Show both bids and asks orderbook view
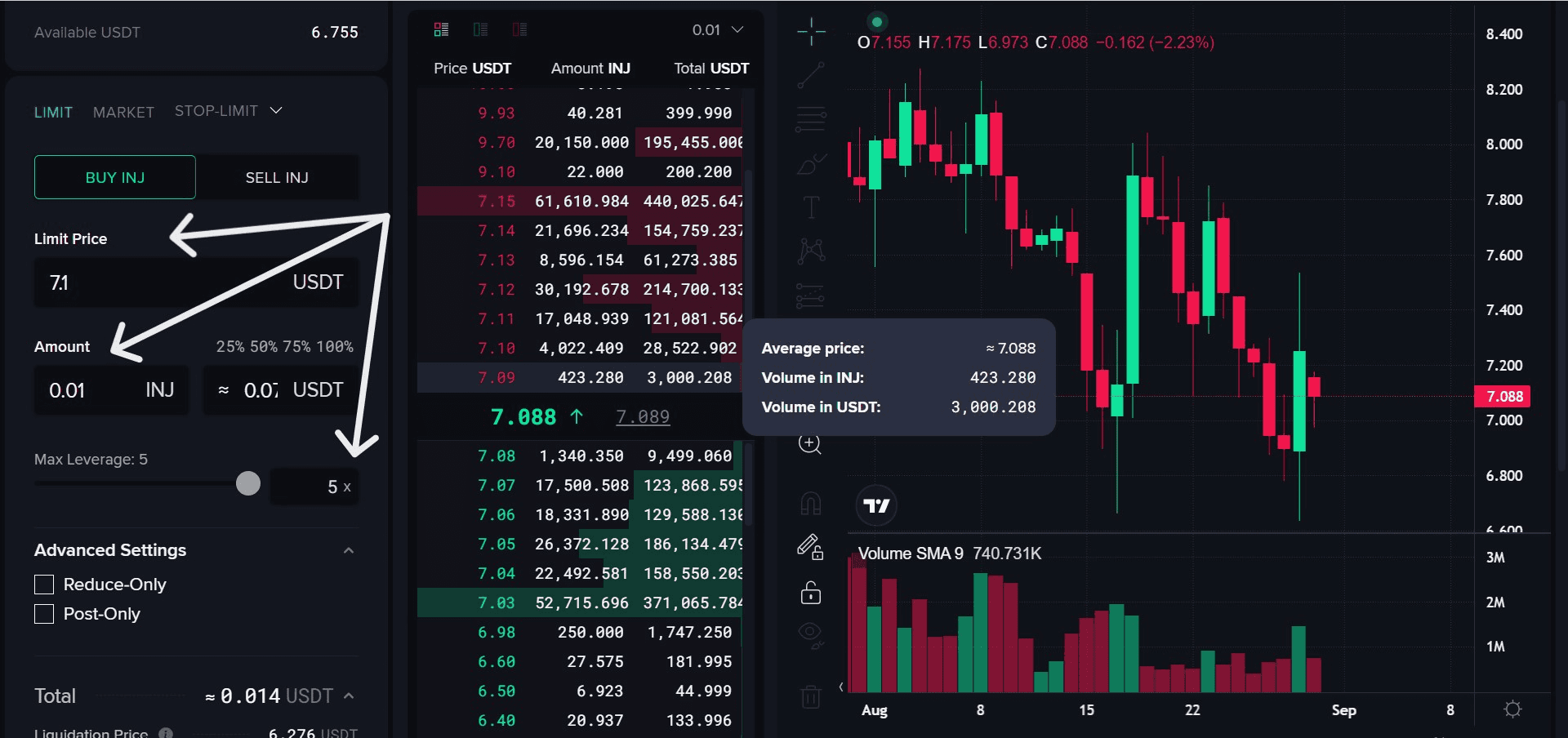The width and height of the screenshot is (1568, 738). tap(441, 29)
